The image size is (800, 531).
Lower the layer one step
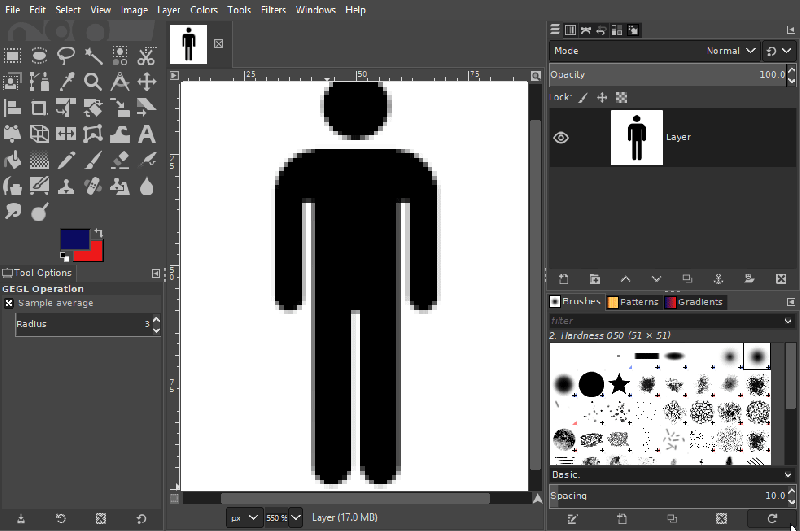[656, 279]
